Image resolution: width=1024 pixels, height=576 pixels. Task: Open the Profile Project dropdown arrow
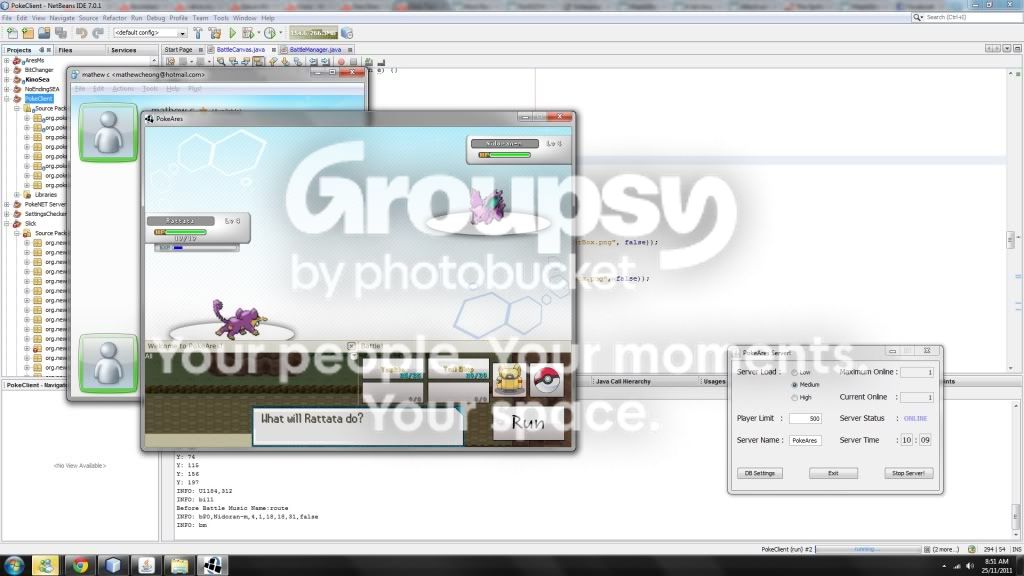click(281, 33)
